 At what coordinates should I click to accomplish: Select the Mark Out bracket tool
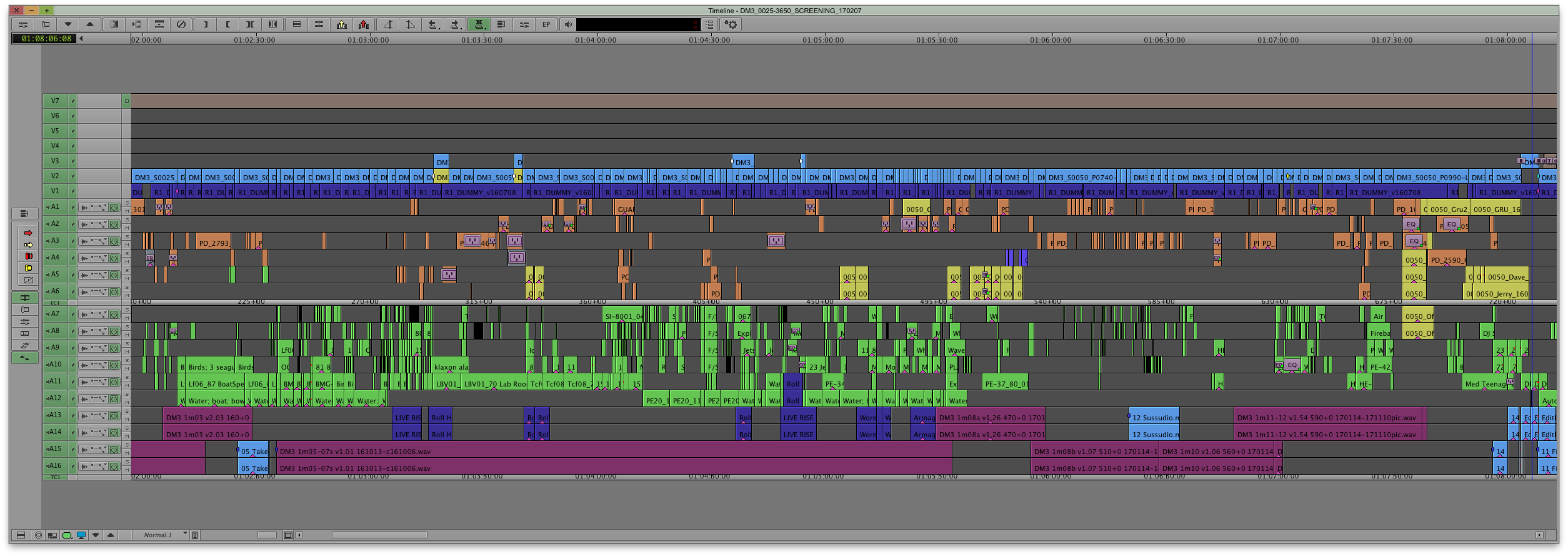(227, 24)
